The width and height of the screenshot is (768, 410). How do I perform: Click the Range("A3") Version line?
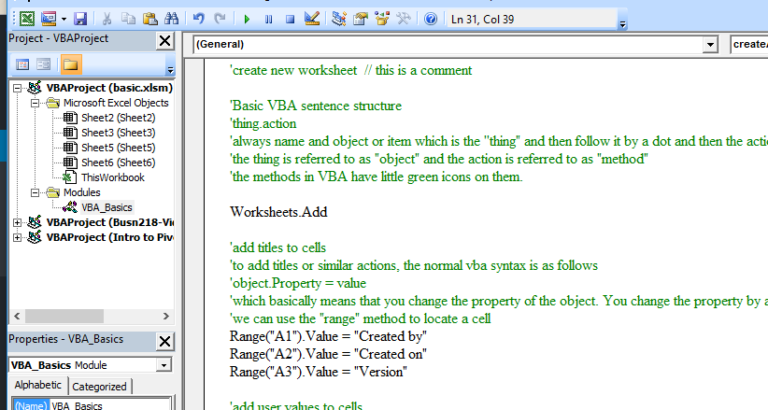point(318,372)
